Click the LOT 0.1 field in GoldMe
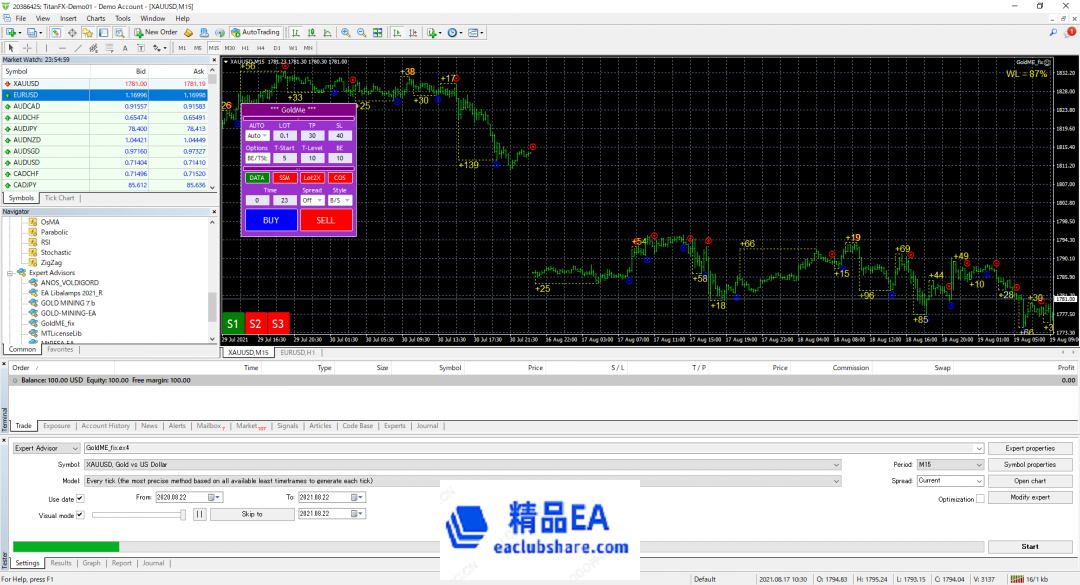The height and width of the screenshot is (585, 1080). click(x=284, y=136)
